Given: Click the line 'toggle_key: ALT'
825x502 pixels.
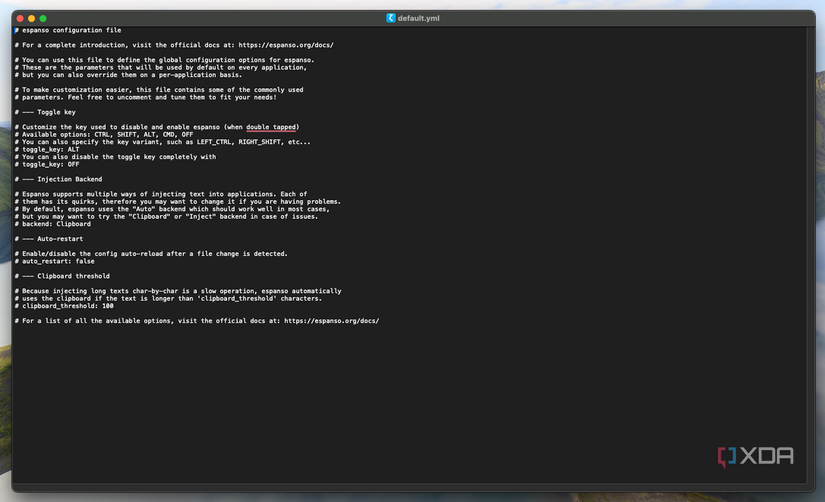Looking at the screenshot, I should tap(47, 149).
